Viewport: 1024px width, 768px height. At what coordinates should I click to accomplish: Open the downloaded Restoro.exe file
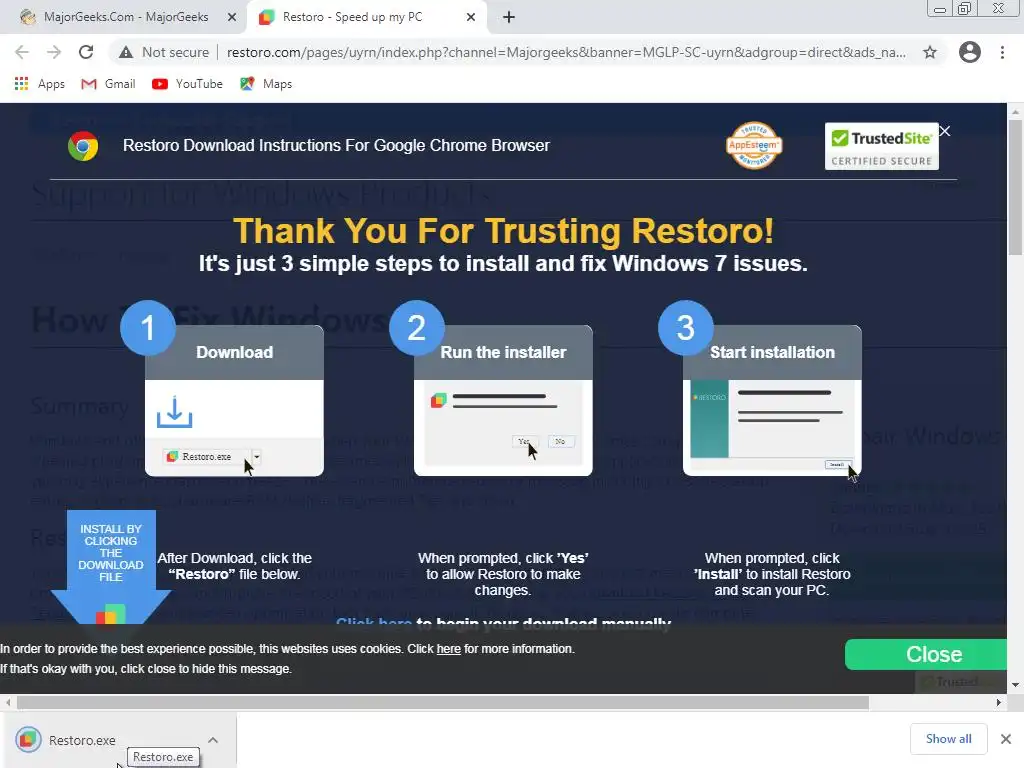[82, 740]
